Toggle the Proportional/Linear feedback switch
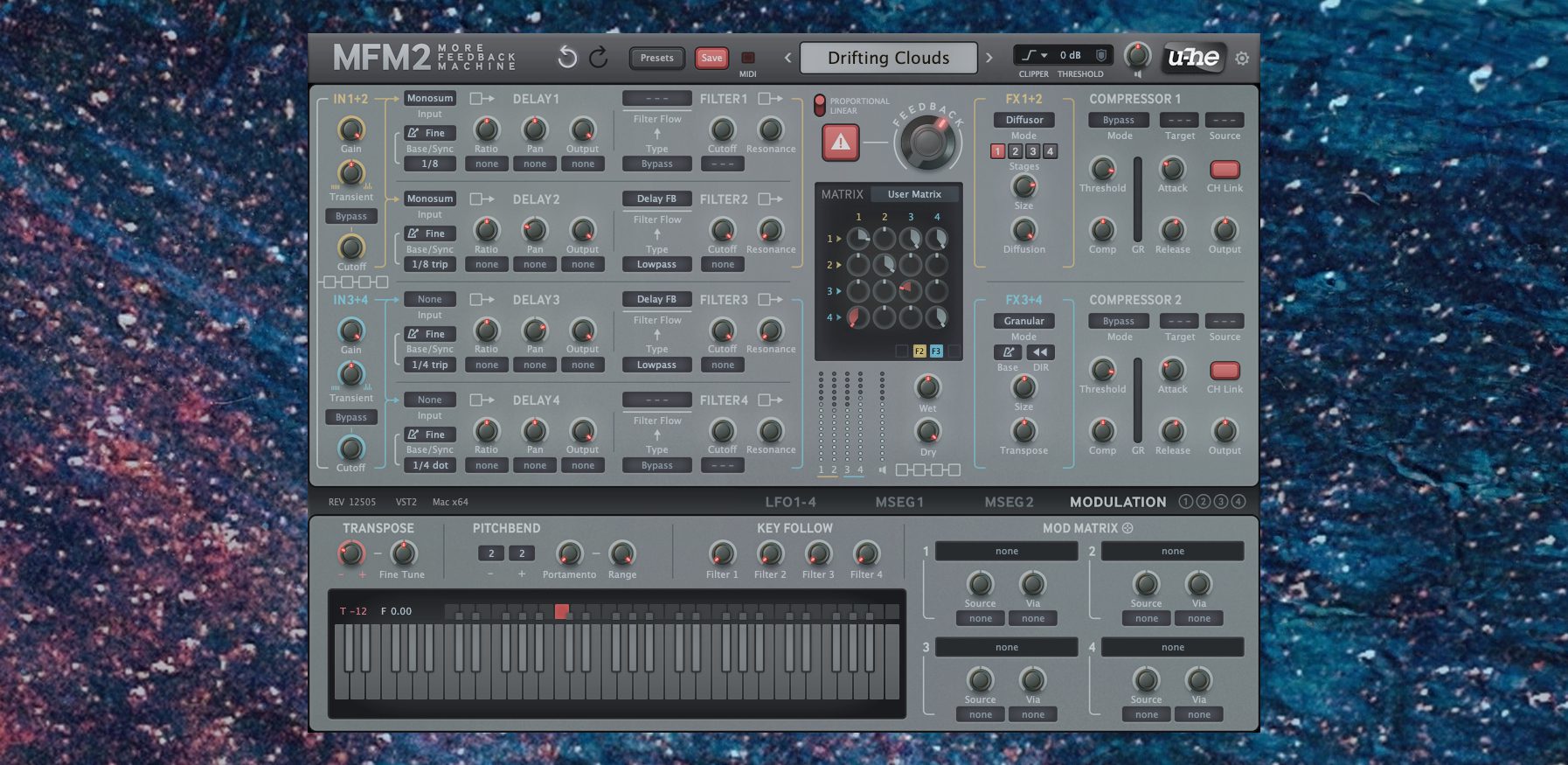Image resolution: width=1568 pixels, height=765 pixels. [x=819, y=106]
